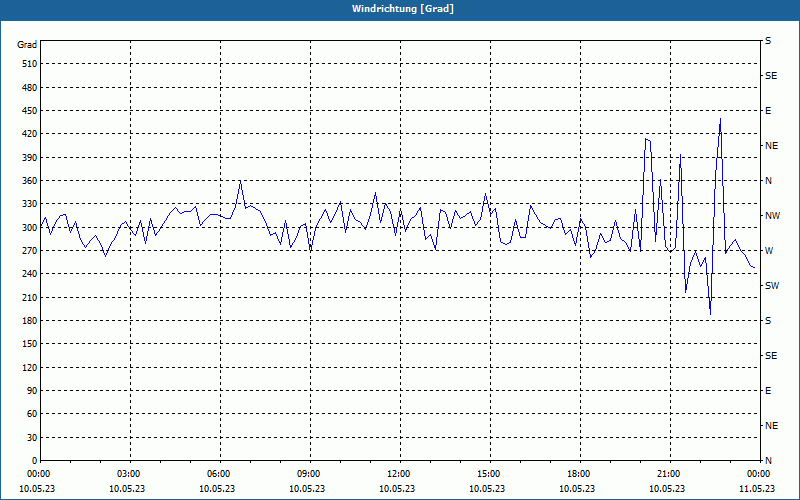Pick the 360 y-axis tick label
Image resolution: width=800 pixels, height=500 pixels.
point(30,181)
